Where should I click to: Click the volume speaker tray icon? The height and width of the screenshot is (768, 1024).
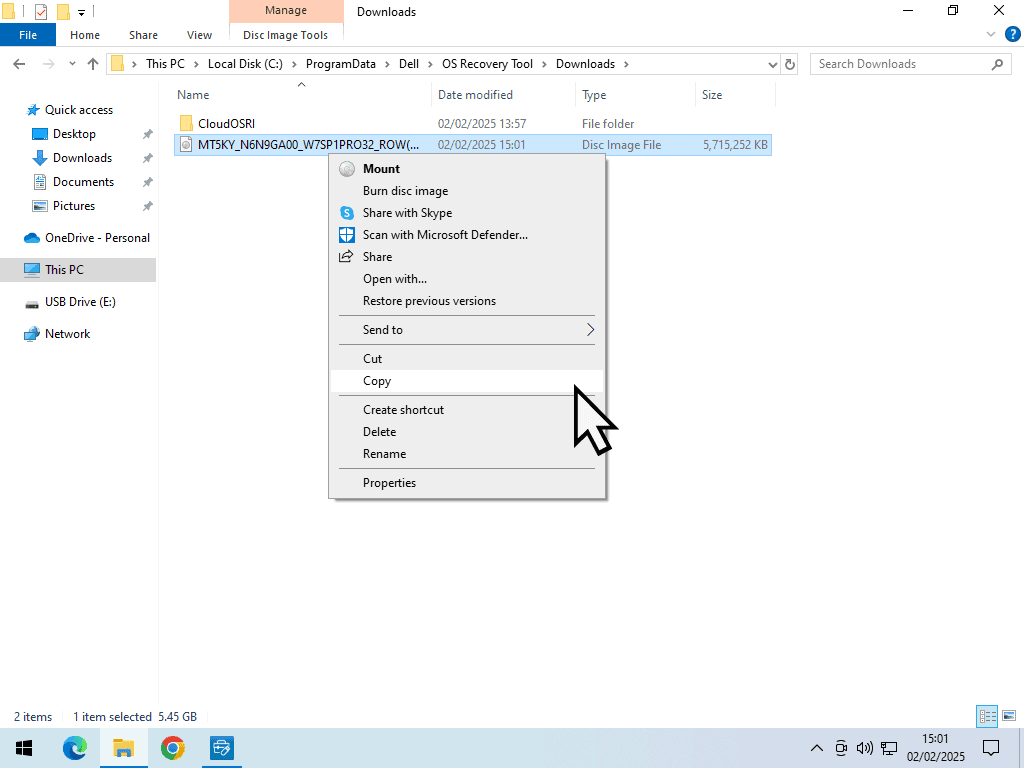865,748
